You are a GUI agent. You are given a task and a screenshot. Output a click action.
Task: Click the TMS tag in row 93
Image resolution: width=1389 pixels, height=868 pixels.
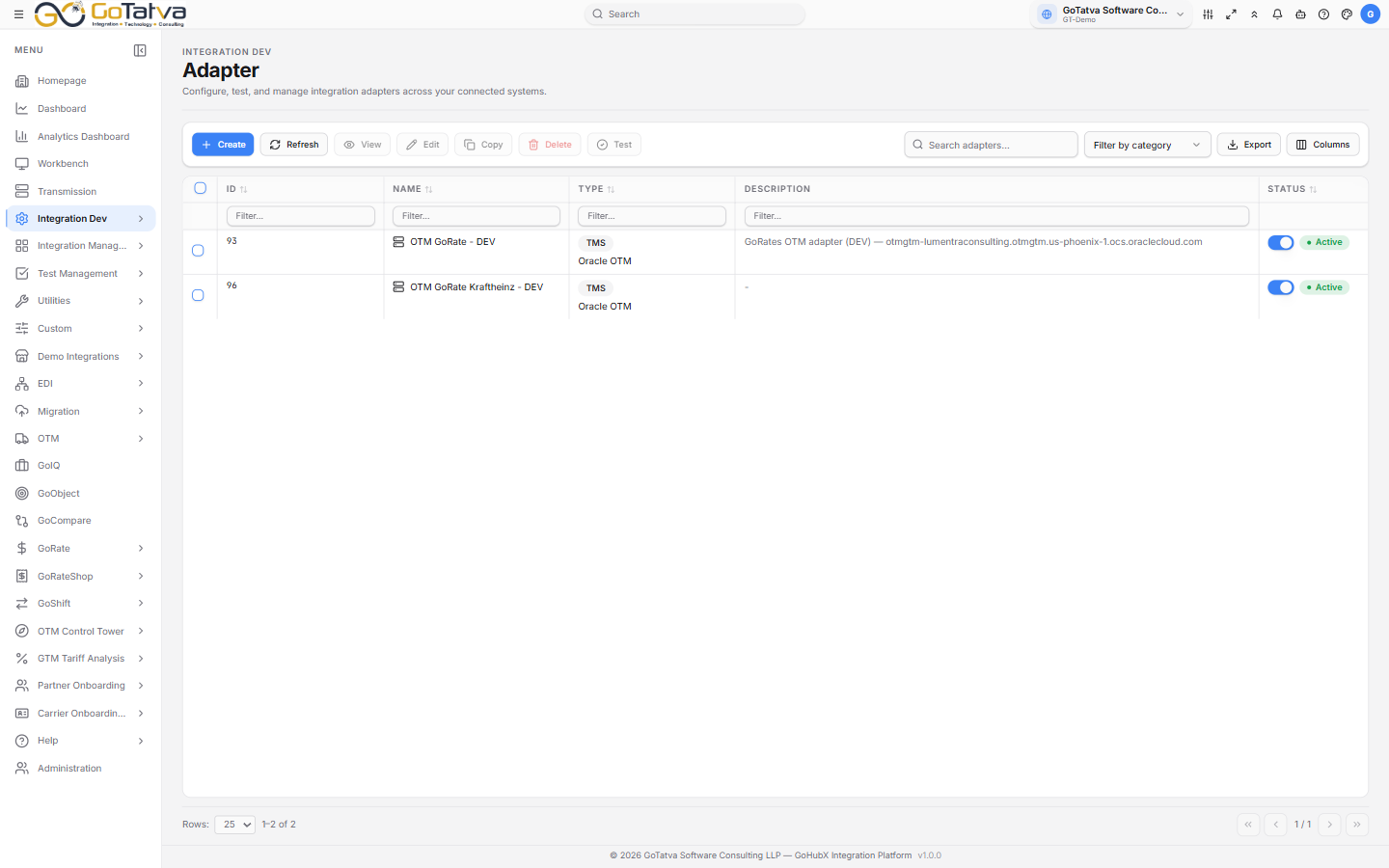pyautogui.click(x=596, y=243)
